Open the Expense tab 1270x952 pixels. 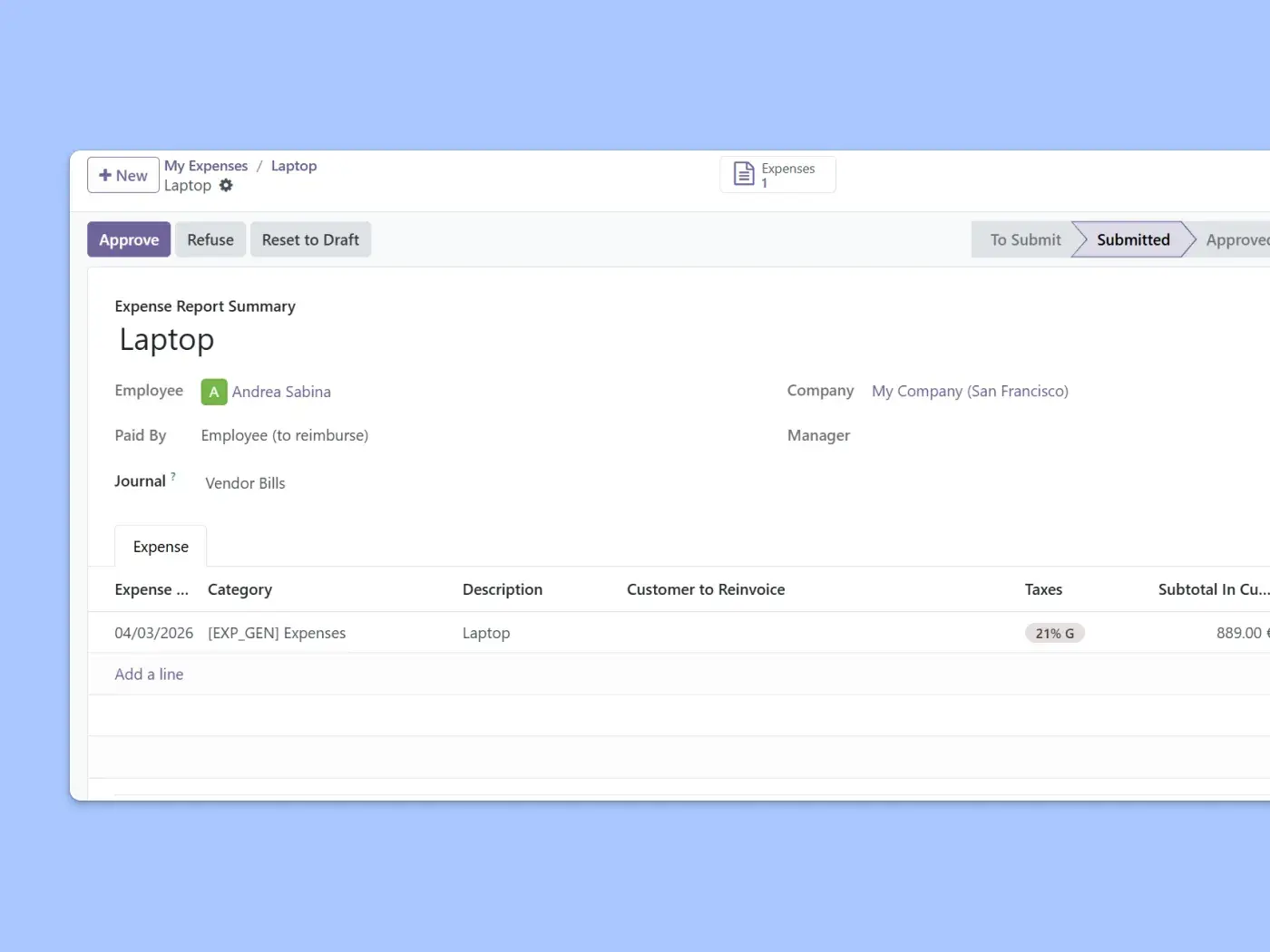click(x=161, y=547)
